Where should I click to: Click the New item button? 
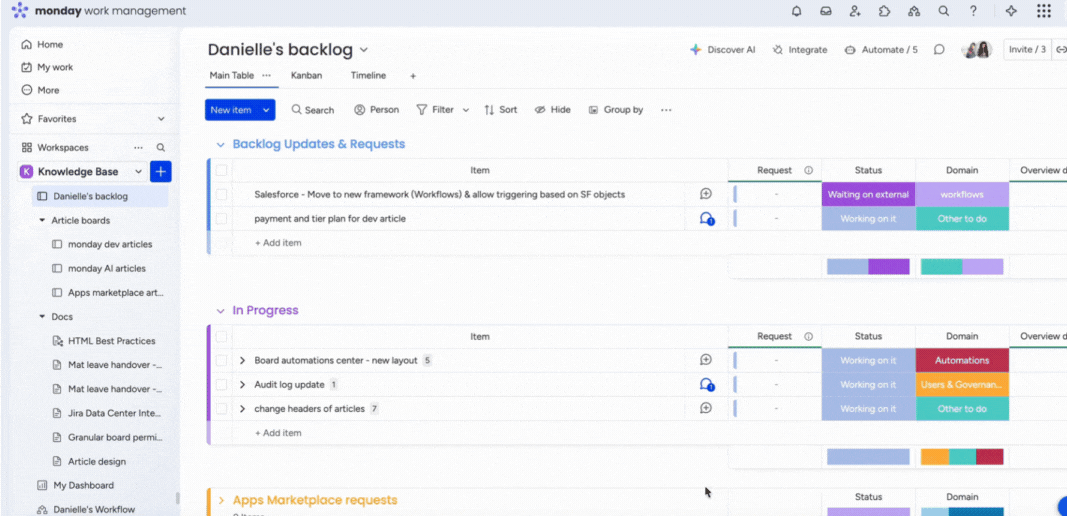231,110
